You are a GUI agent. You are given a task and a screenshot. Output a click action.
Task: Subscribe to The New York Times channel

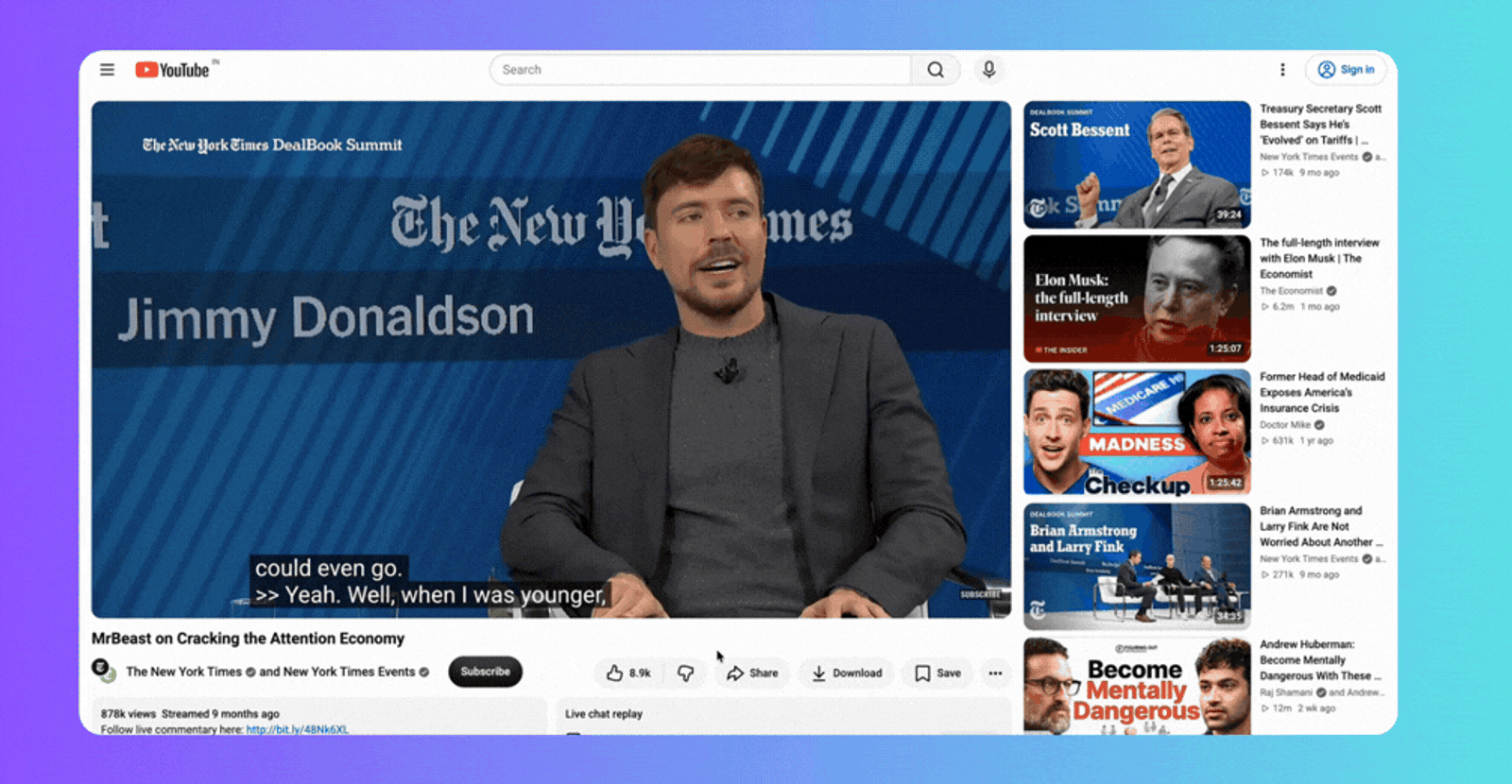point(485,672)
